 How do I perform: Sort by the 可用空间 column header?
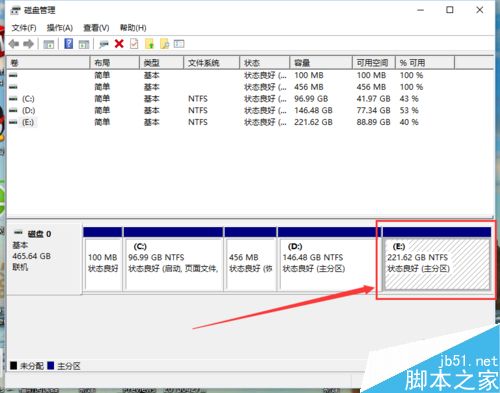coord(374,63)
